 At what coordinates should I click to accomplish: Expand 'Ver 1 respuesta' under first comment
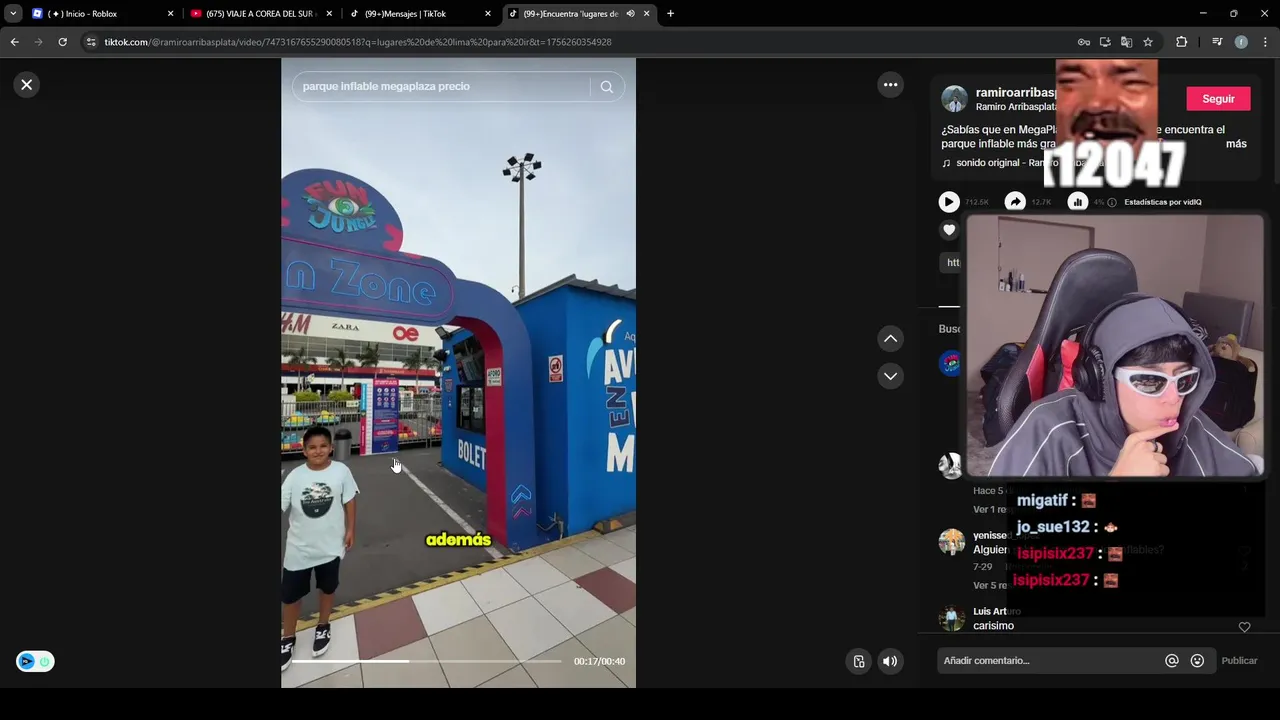click(990, 509)
